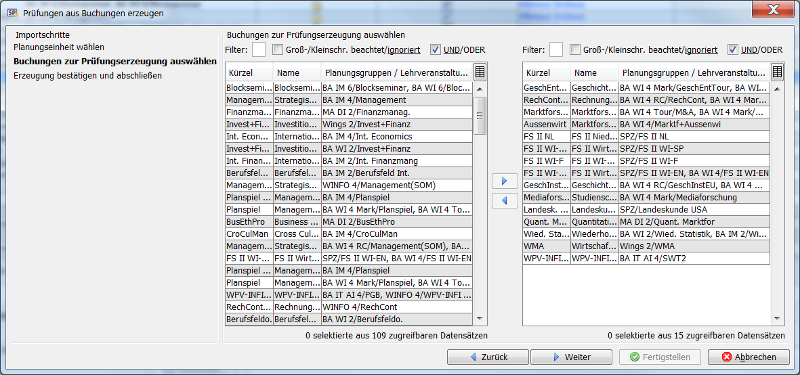Toggle left UND/ODER checkbox
Viewport: 800px width, 375px height.
point(435,49)
